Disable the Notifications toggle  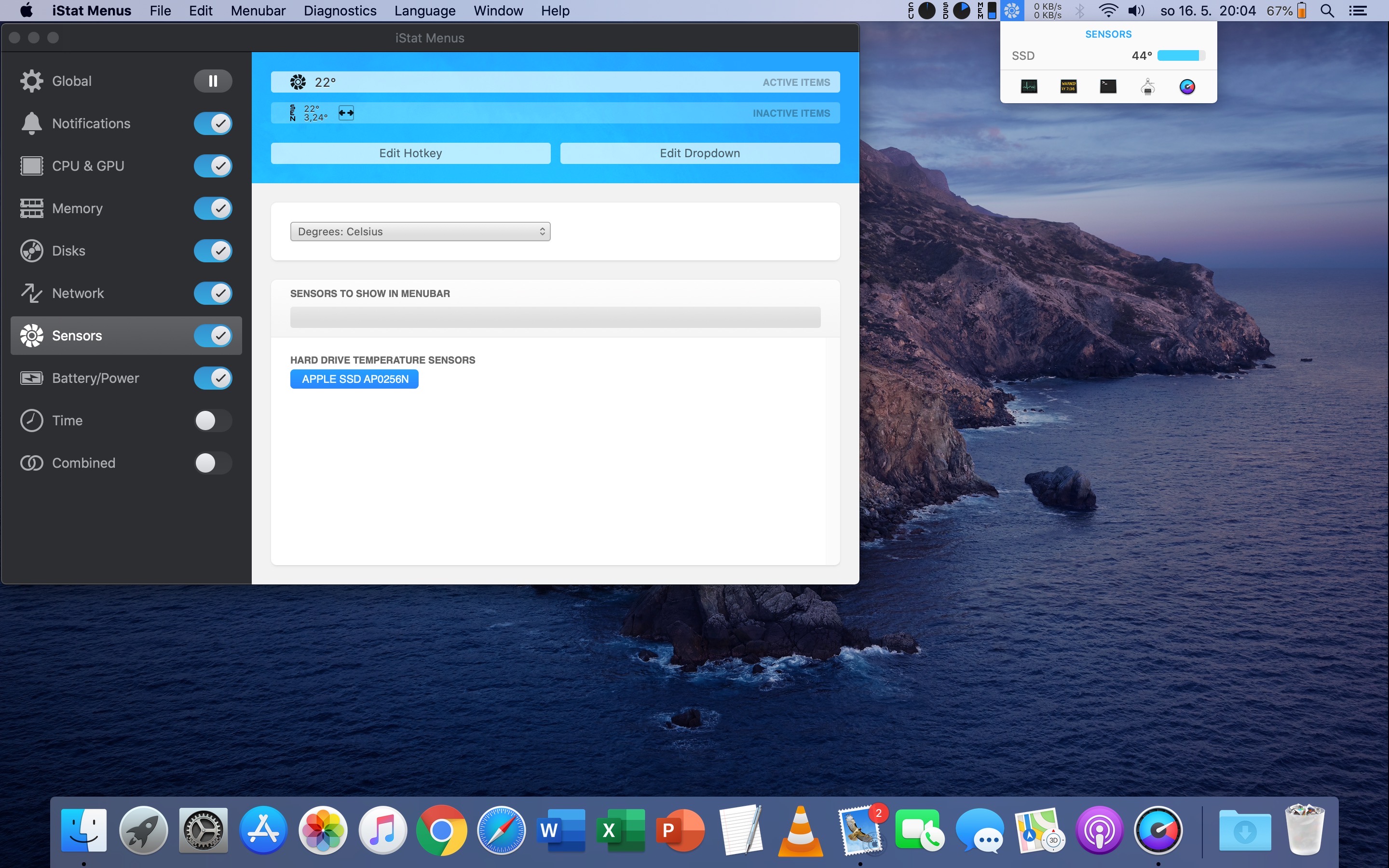(x=213, y=123)
